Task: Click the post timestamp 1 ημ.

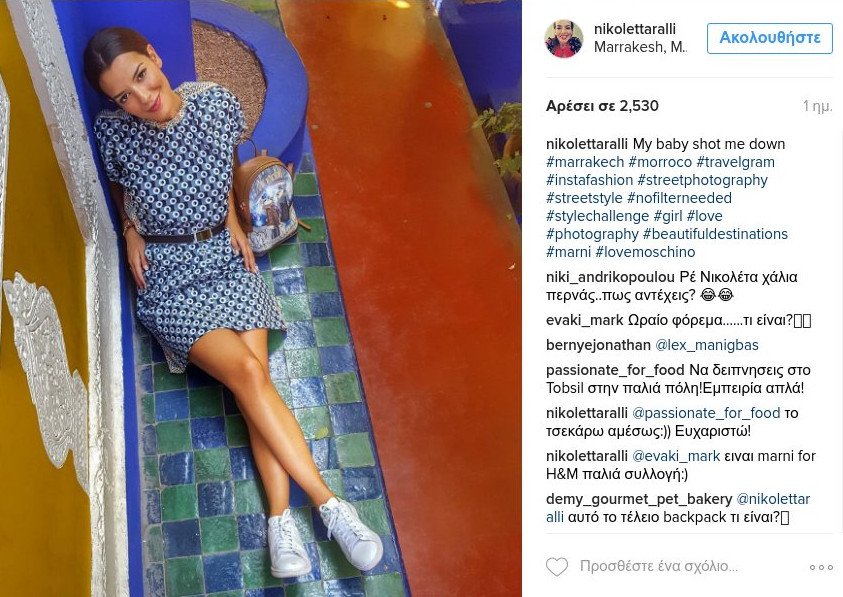Action: click(x=818, y=106)
